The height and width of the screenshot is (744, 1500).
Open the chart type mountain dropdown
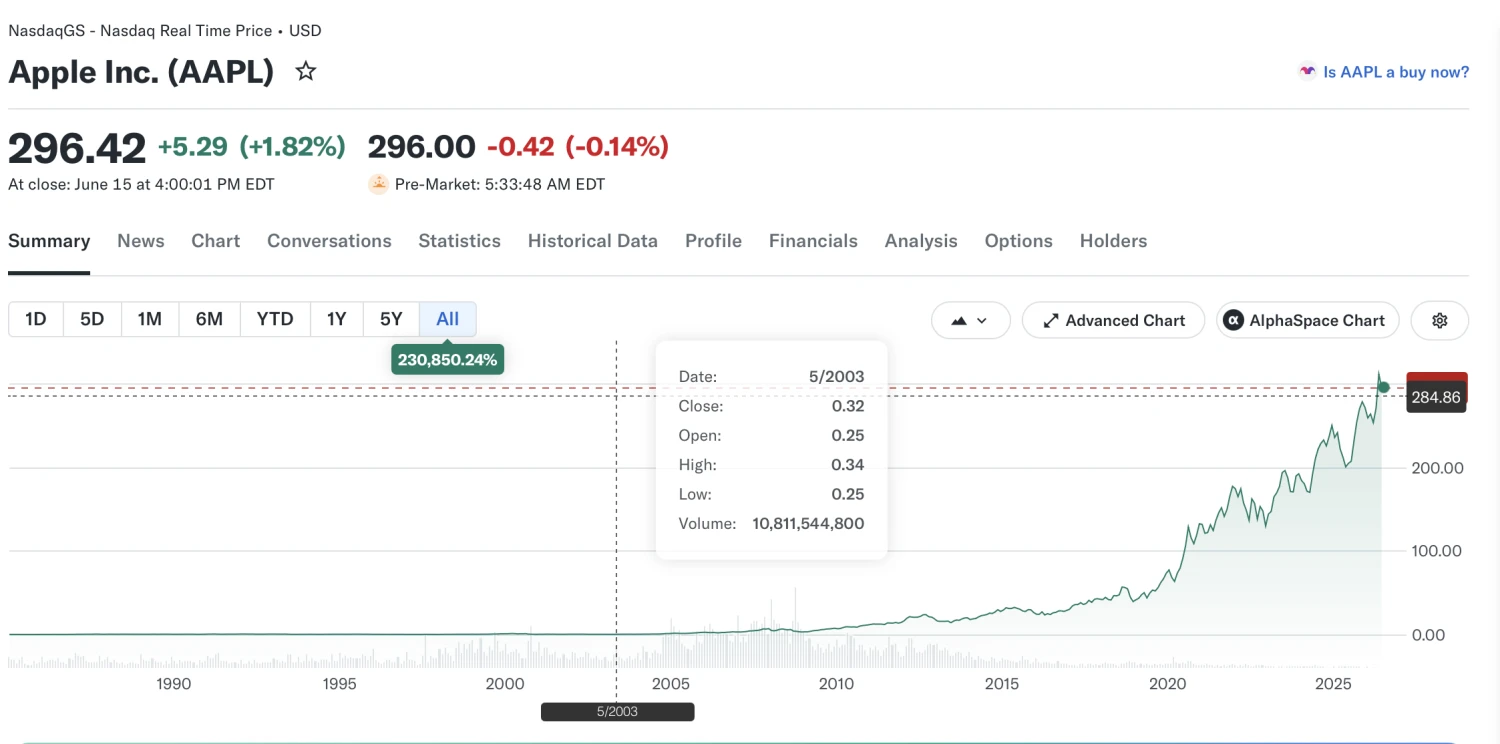tap(970, 320)
